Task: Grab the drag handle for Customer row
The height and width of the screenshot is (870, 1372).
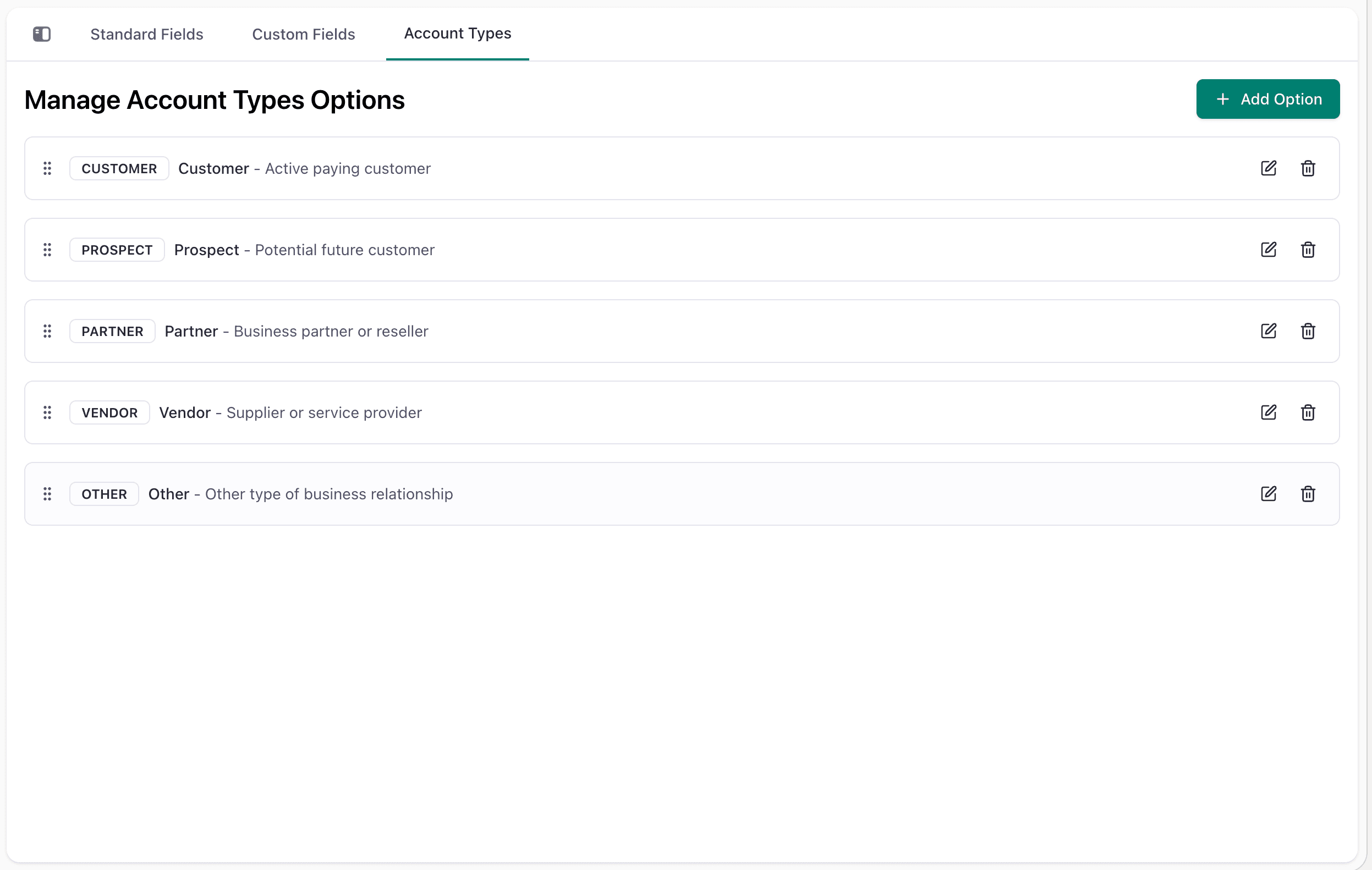Action: pos(47,169)
